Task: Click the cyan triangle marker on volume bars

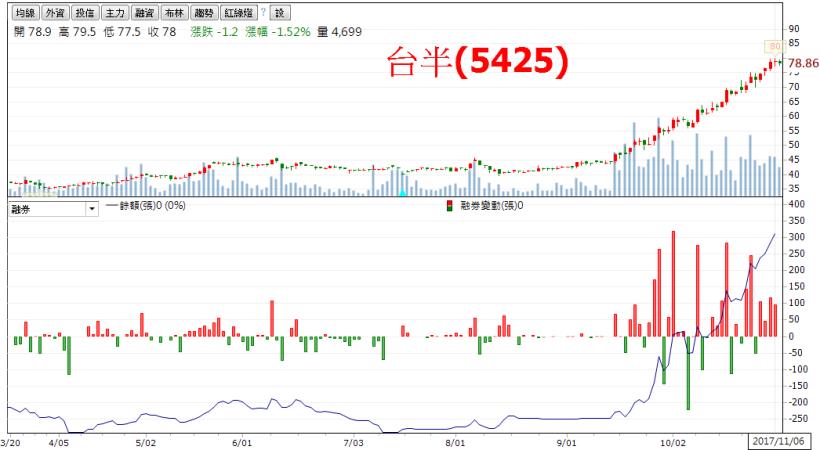Action: click(402, 193)
